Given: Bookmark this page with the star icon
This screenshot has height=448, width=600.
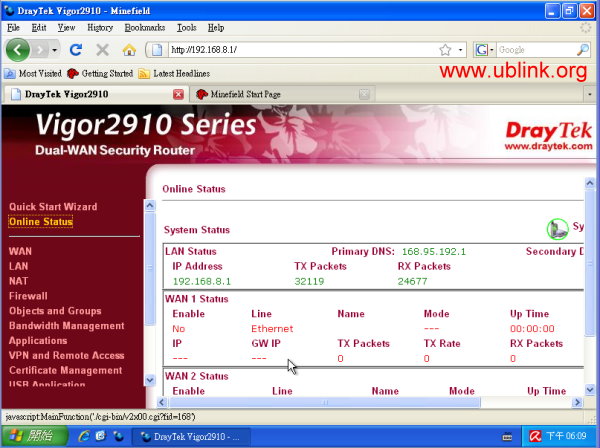Looking at the screenshot, I should (445, 50).
